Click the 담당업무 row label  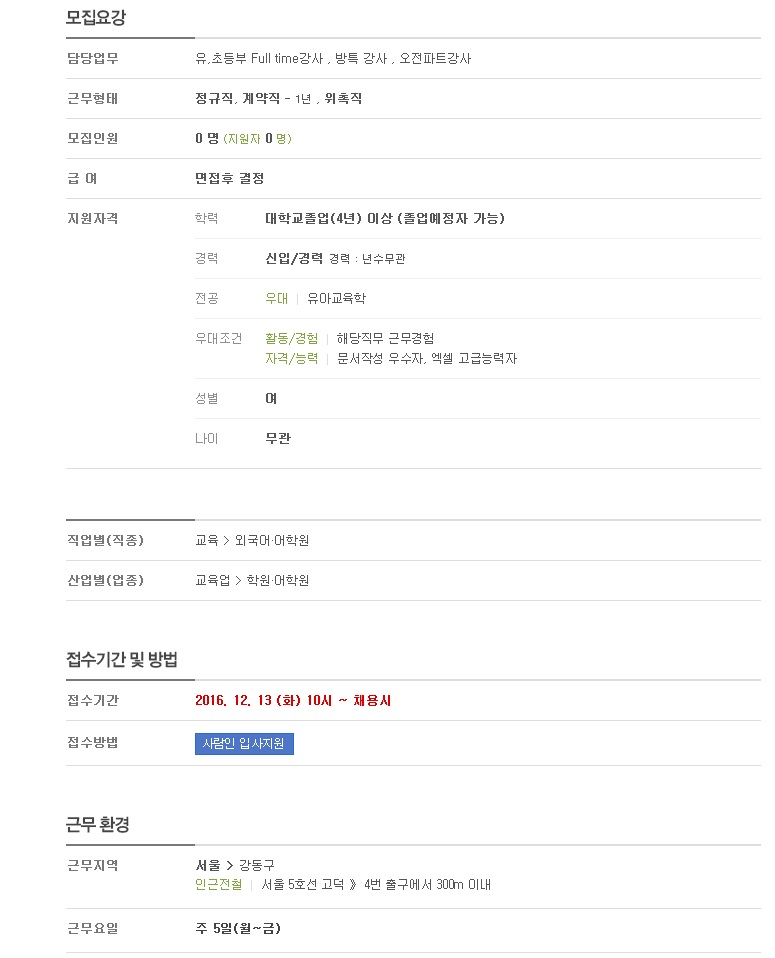(x=92, y=59)
